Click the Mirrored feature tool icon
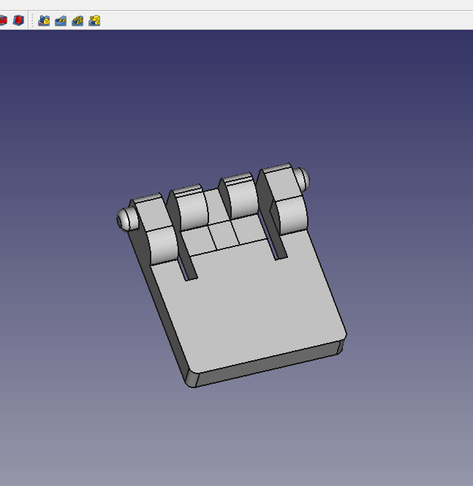Image resolution: width=473 pixels, height=486 pixels. 44,21
